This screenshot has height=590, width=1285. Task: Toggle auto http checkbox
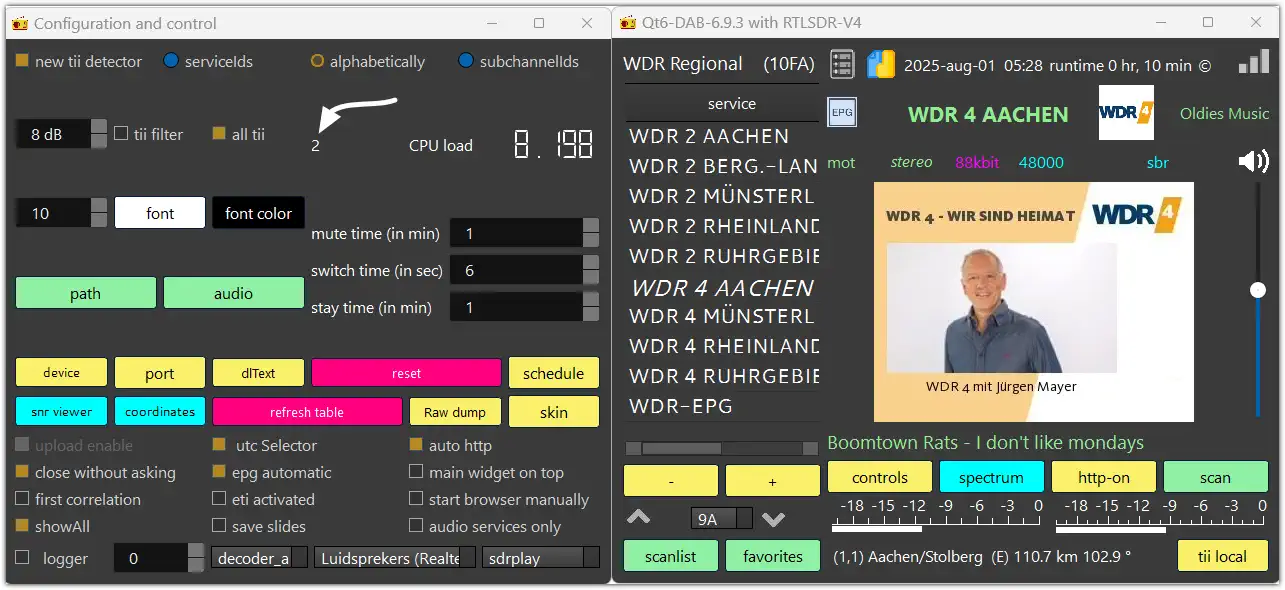416,445
